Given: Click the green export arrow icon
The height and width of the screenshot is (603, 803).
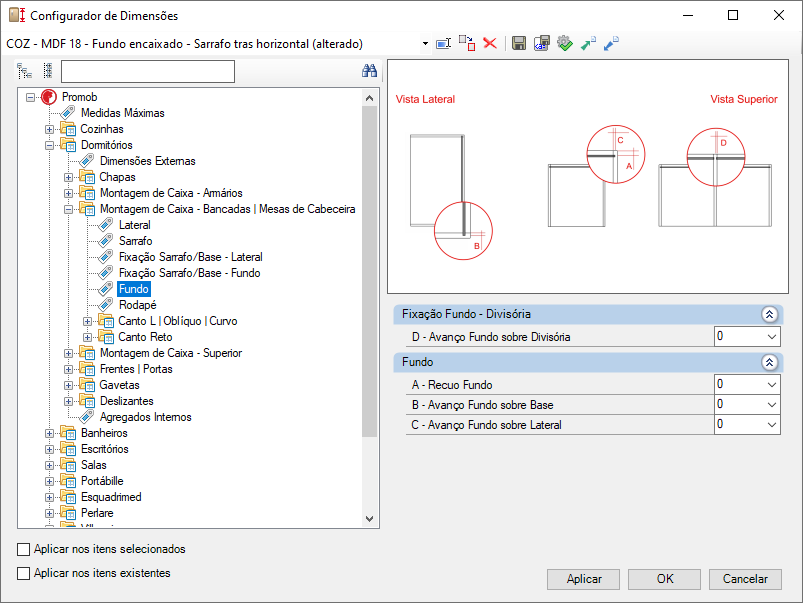Looking at the screenshot, I should tap(588, 44).
